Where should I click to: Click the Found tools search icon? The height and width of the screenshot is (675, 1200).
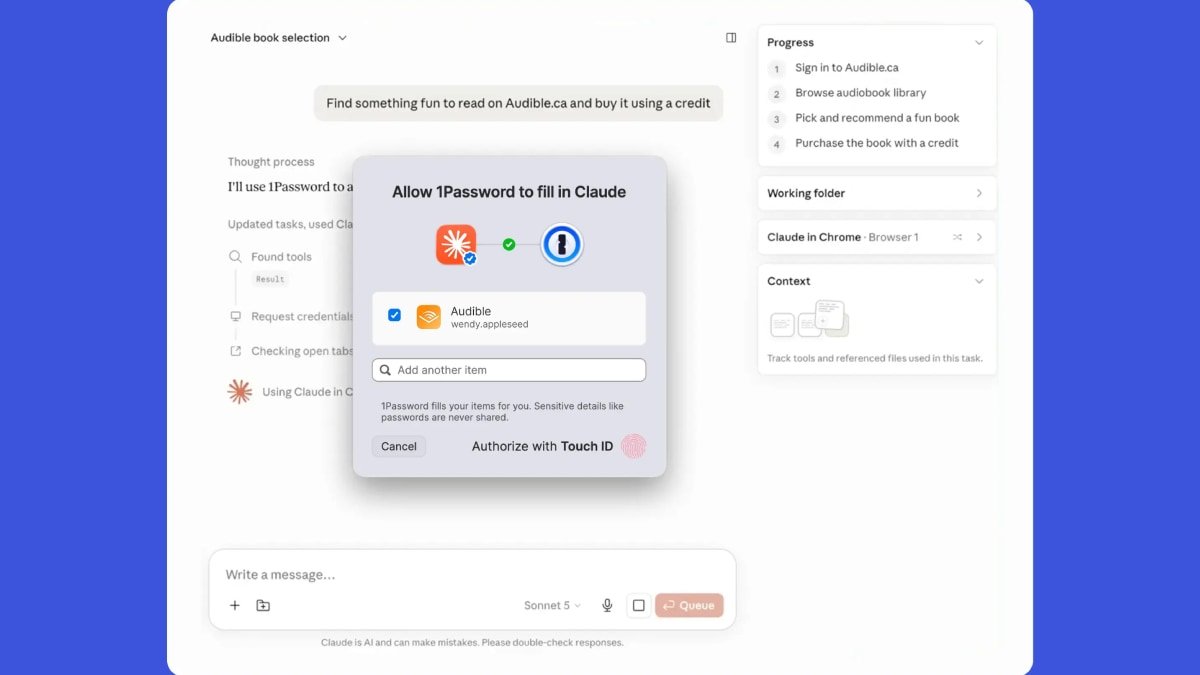tap(235, 257)
